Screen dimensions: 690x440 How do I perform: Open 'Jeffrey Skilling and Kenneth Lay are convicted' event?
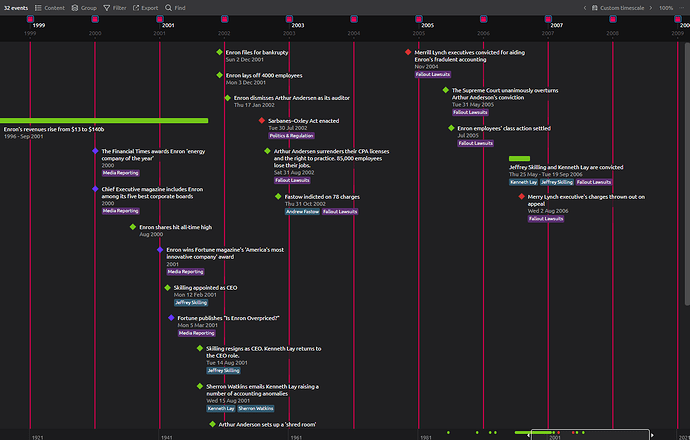tap(566, 167)
